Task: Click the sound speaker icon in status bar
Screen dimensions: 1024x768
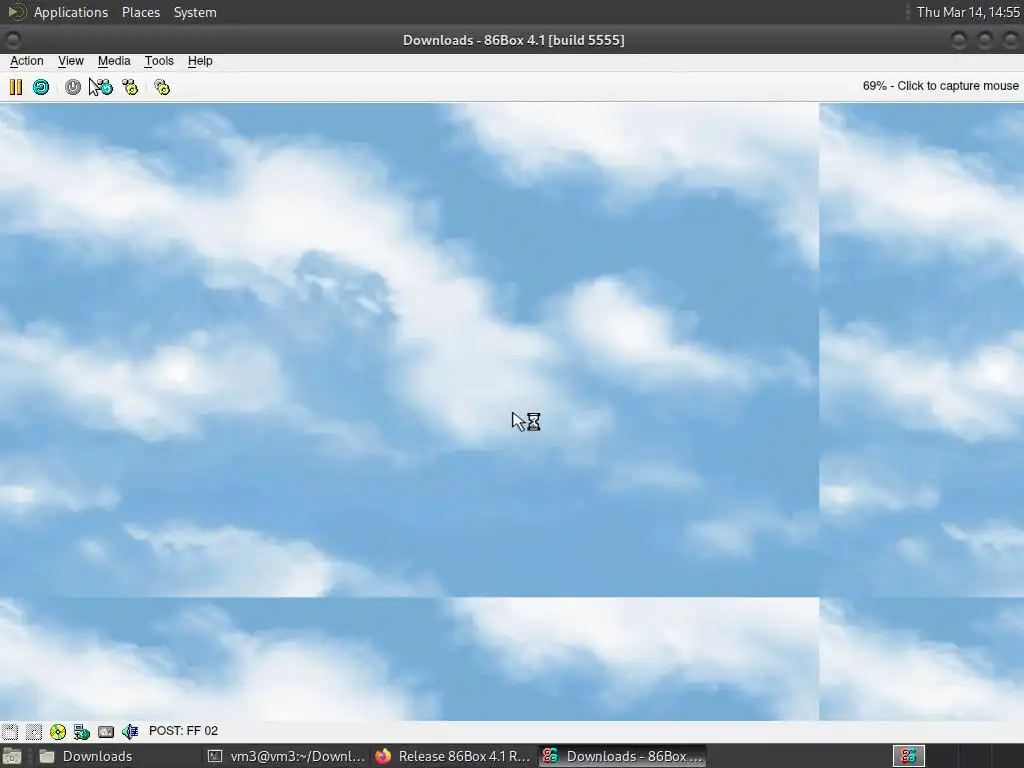Action: [x=130, y=731]
